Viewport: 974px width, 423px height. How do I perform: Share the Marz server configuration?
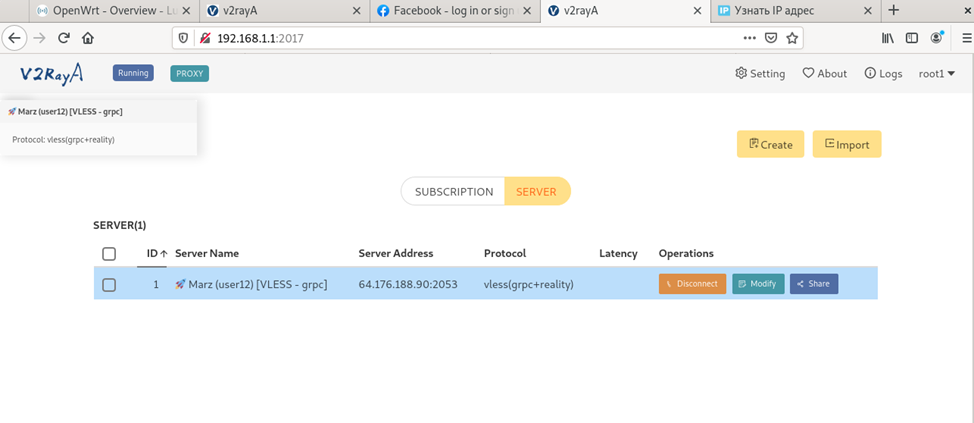pos(813,284)
